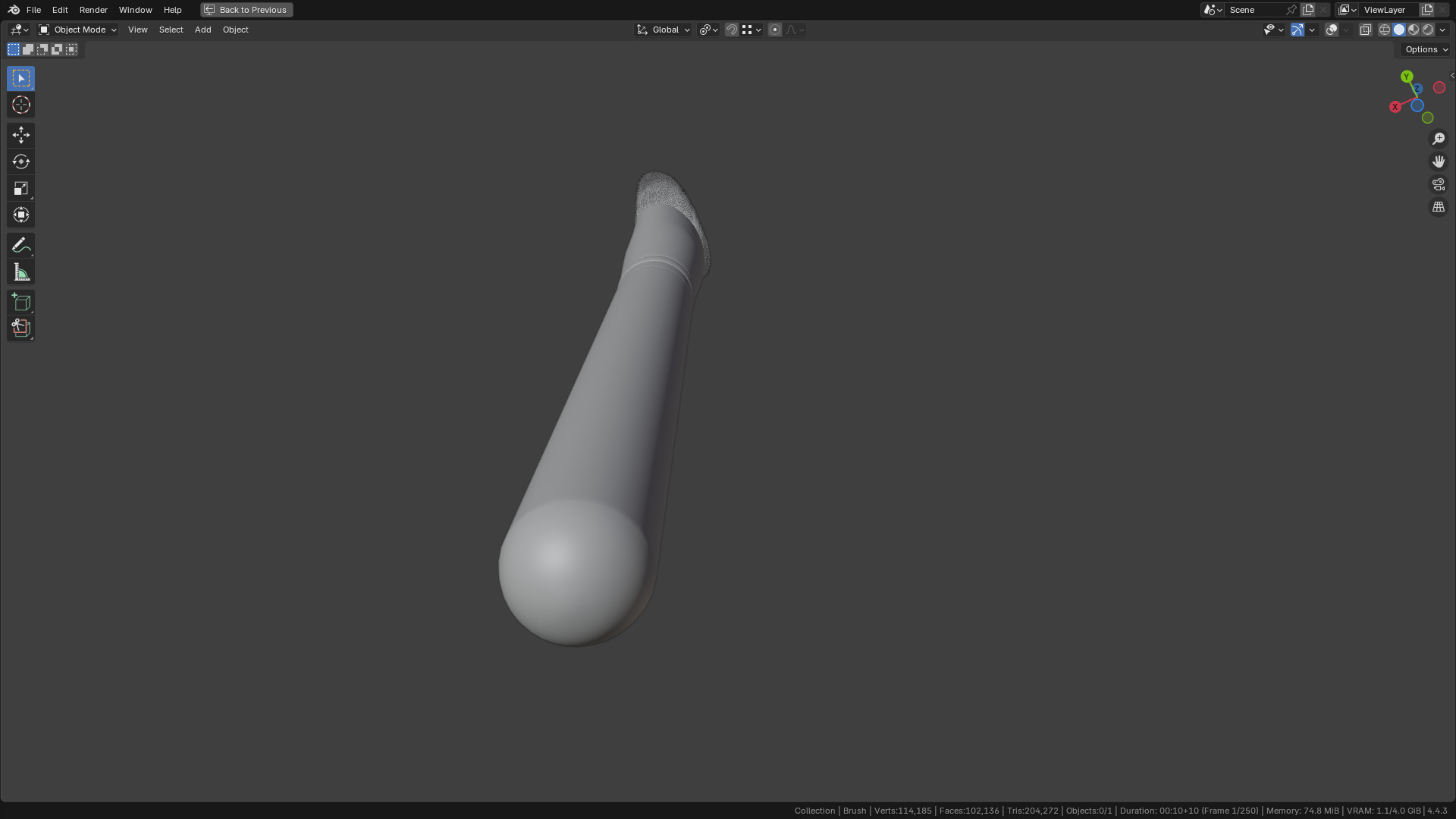Open the Object menu
The width and height of the screenshot is (1456, 819).
coord(235,30)
